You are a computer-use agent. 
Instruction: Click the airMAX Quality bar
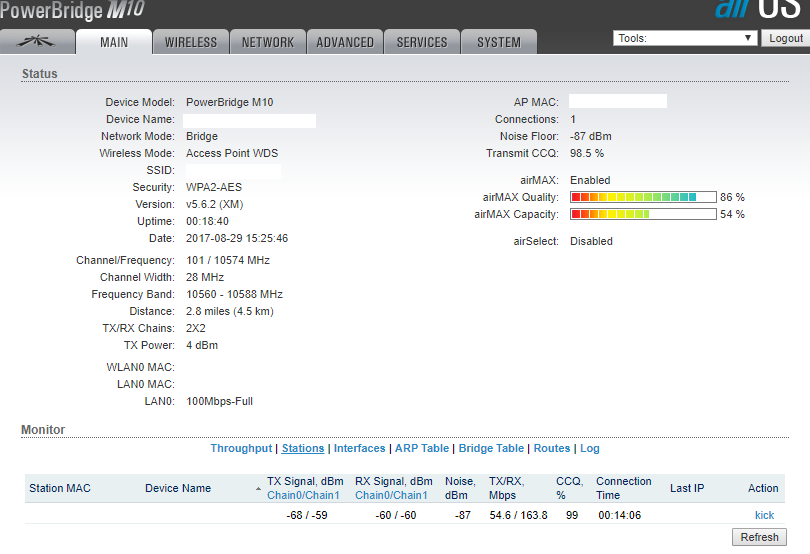tap(643, 197)
